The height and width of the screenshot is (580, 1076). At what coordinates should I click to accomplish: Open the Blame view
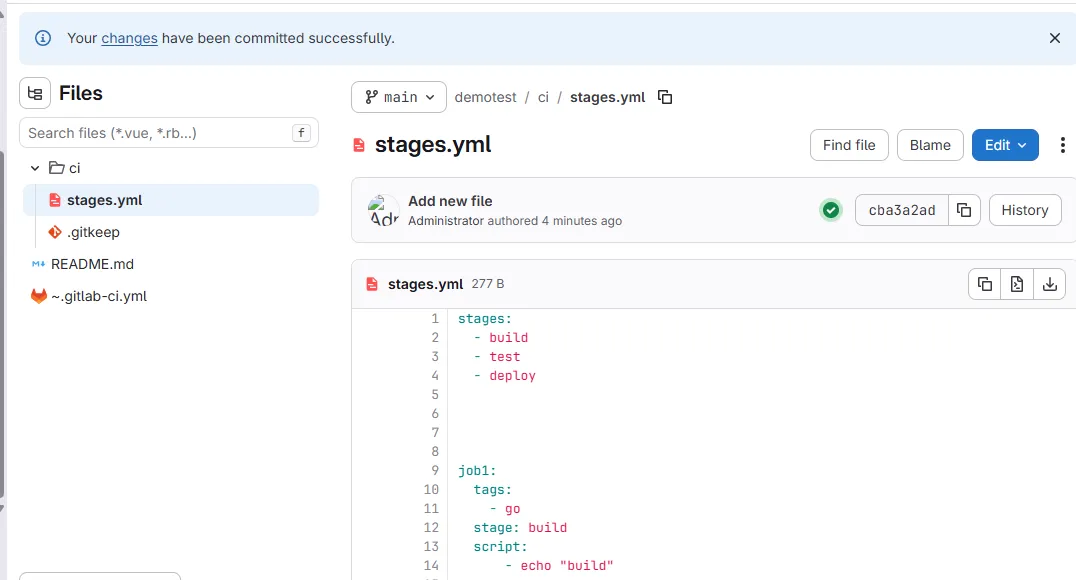point(930,145)
